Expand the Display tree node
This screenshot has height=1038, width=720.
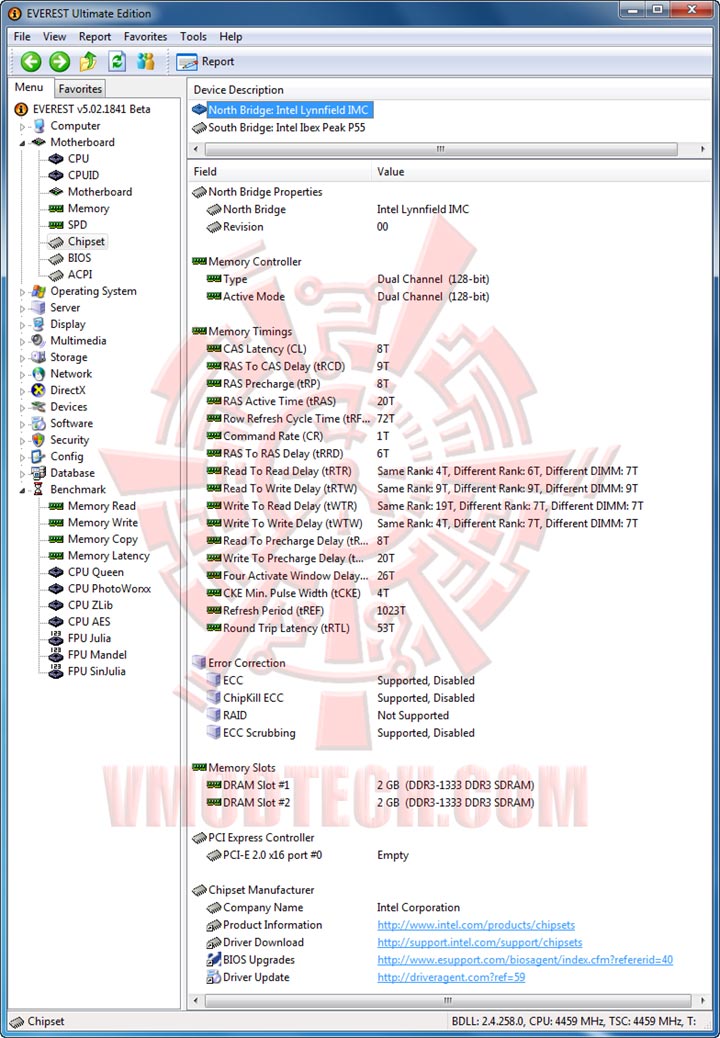[22, 324]
